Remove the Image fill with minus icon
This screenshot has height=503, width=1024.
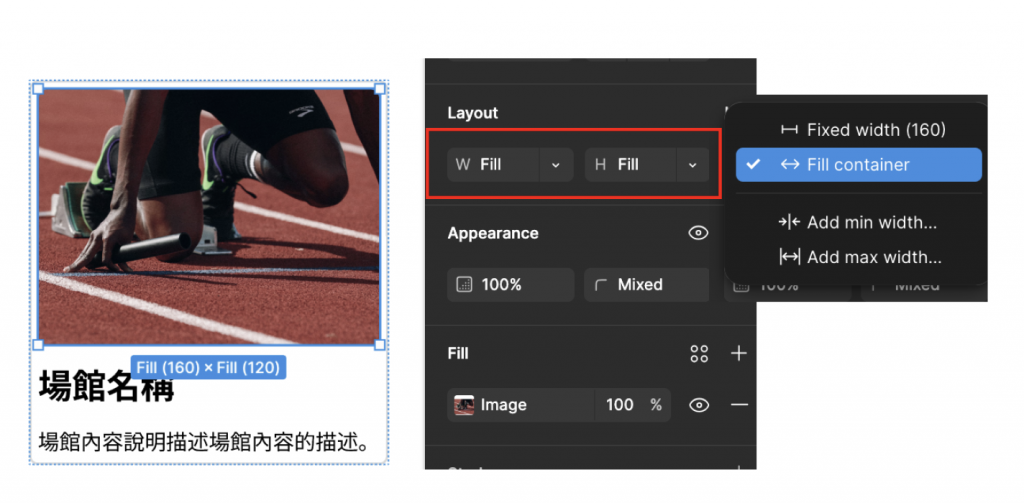(x=739, y=405)
